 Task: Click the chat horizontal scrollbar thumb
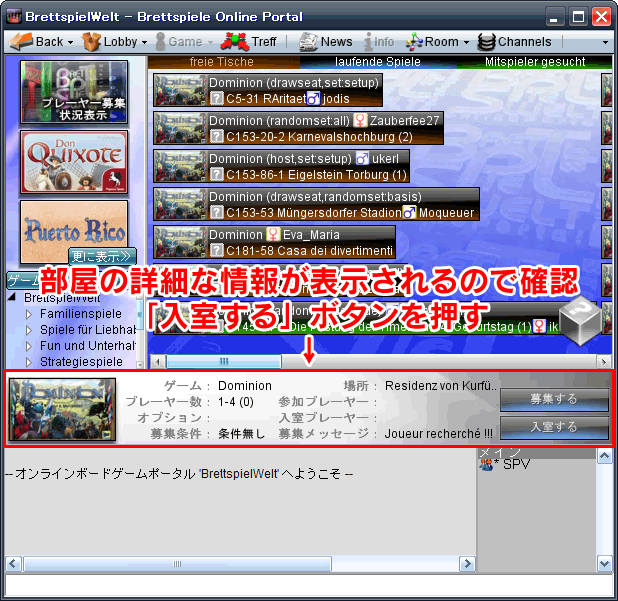(x=177, y=564)
